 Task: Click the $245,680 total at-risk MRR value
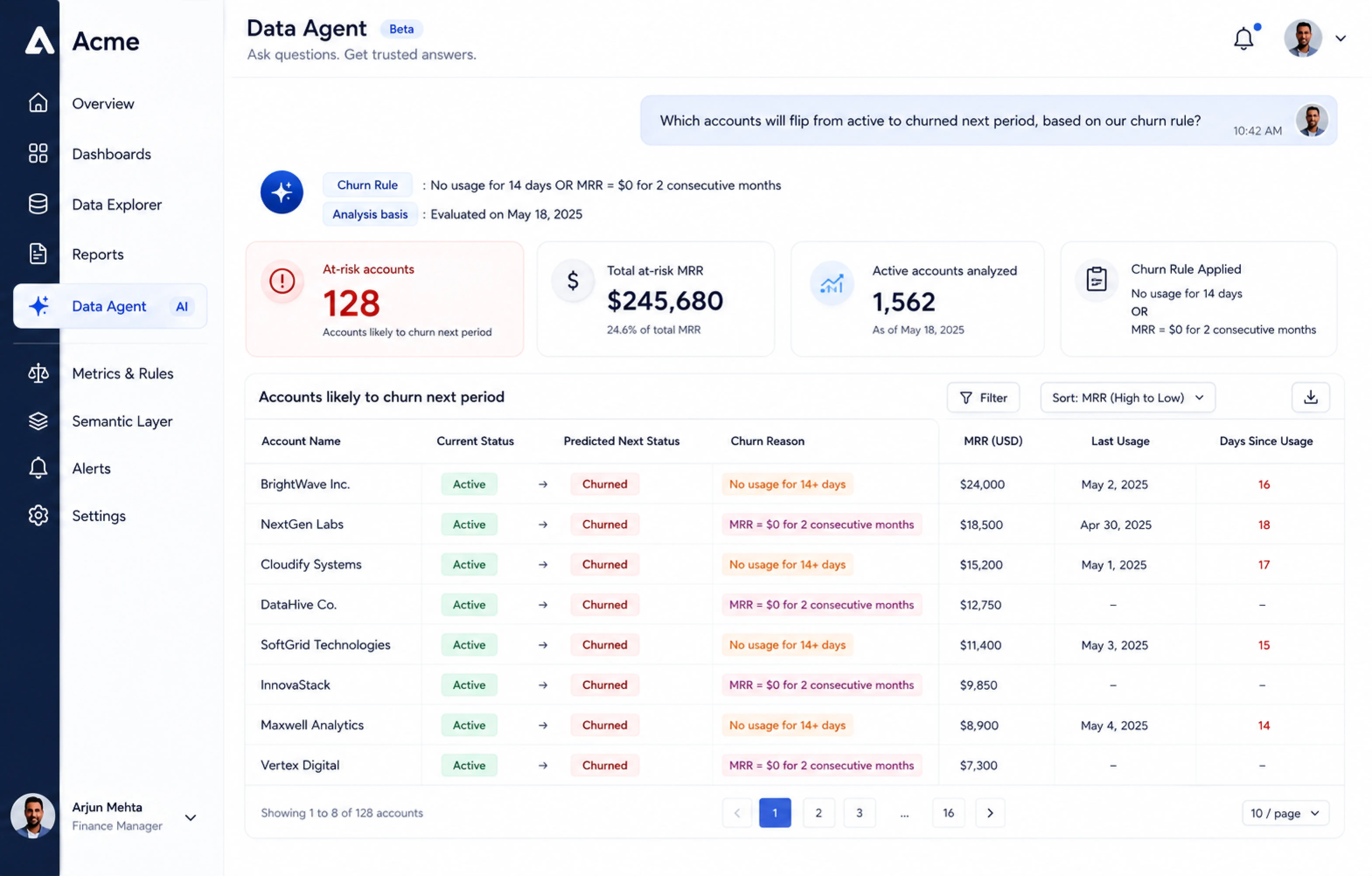(x=665, y=301)
